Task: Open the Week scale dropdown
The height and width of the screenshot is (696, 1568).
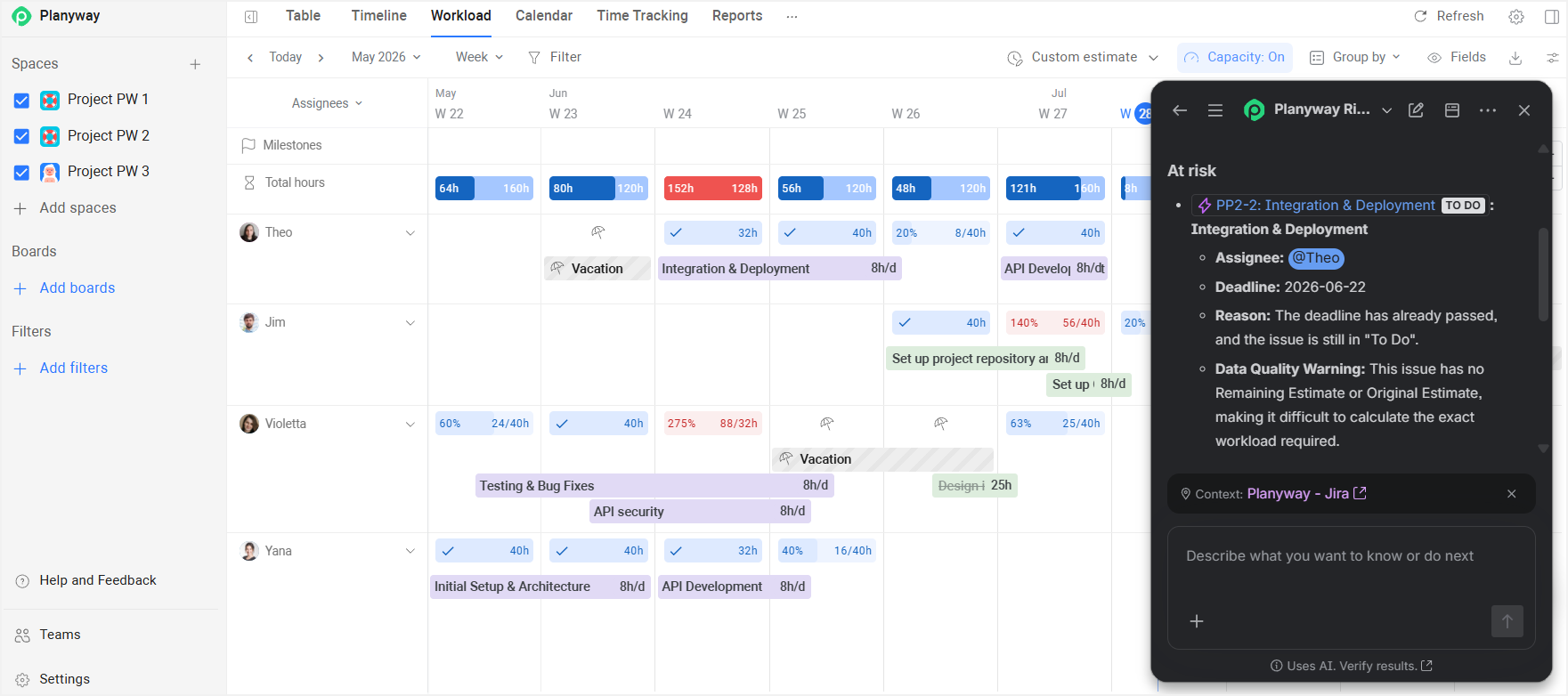Action: click(x=479, y=57)
